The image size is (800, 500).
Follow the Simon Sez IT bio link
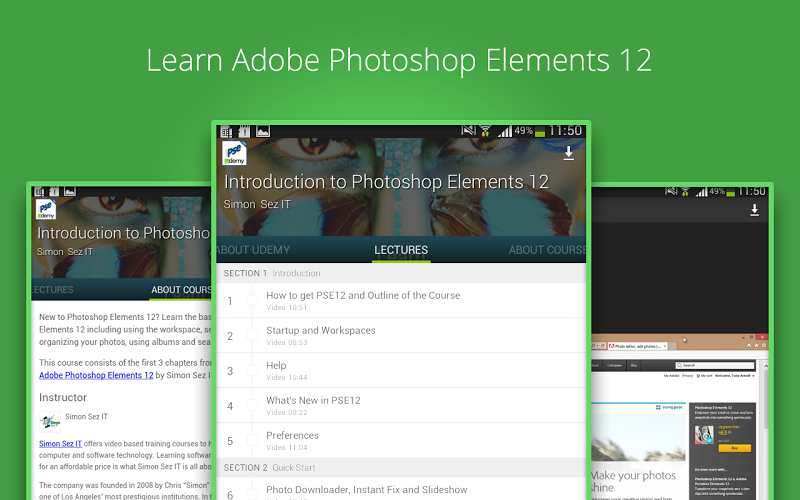[x=60, y=444]
